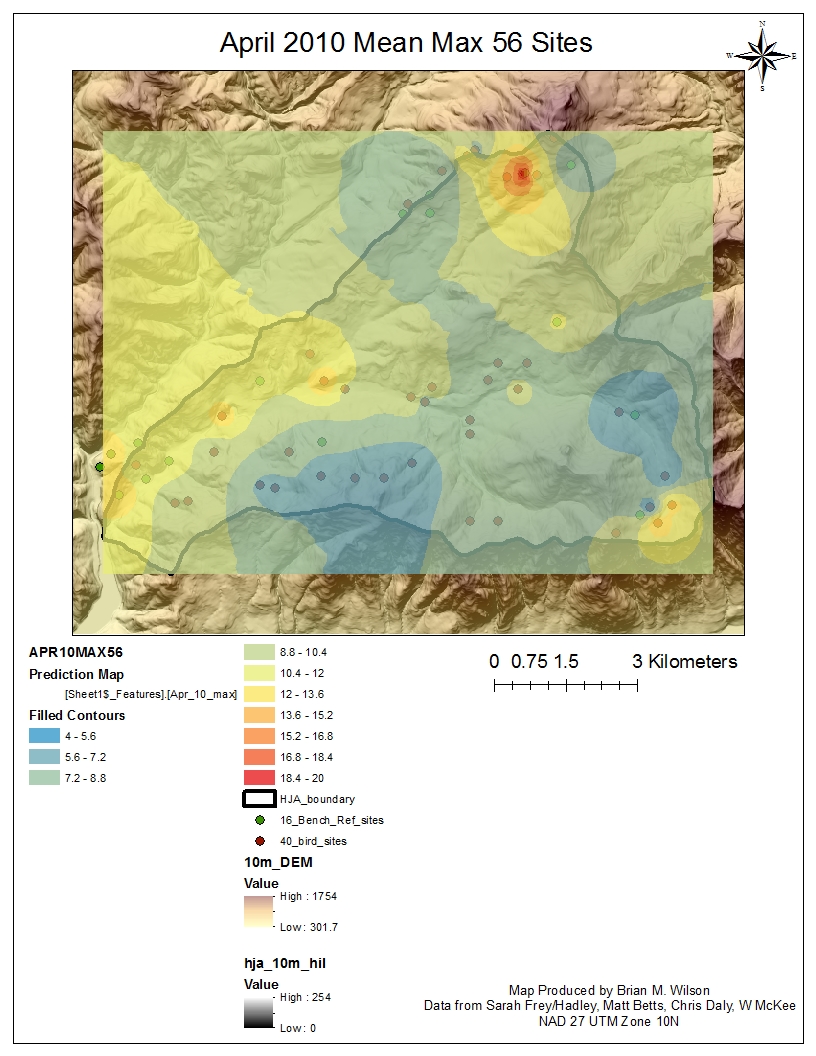Click the Data from Sarah Frey/Hadley credit line

pos(609,1005)
